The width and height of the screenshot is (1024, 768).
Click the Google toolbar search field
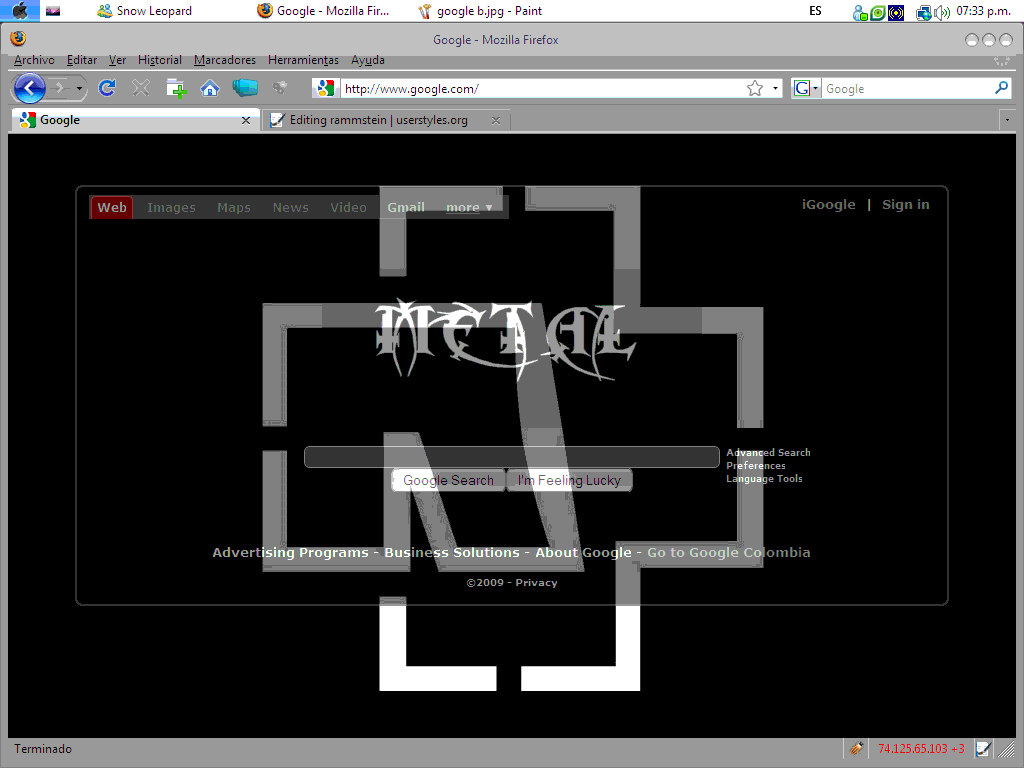pyautogui.click(x=908, y=89)
